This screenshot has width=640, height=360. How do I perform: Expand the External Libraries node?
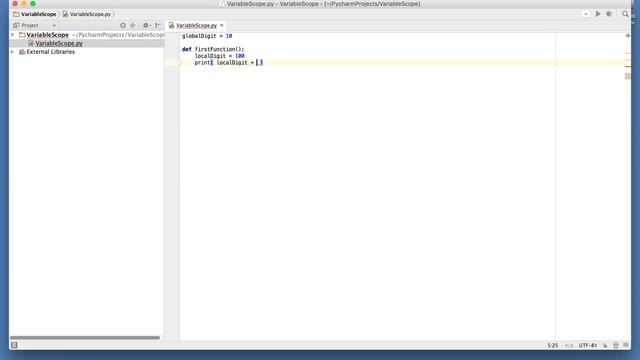tap(13, 52)
